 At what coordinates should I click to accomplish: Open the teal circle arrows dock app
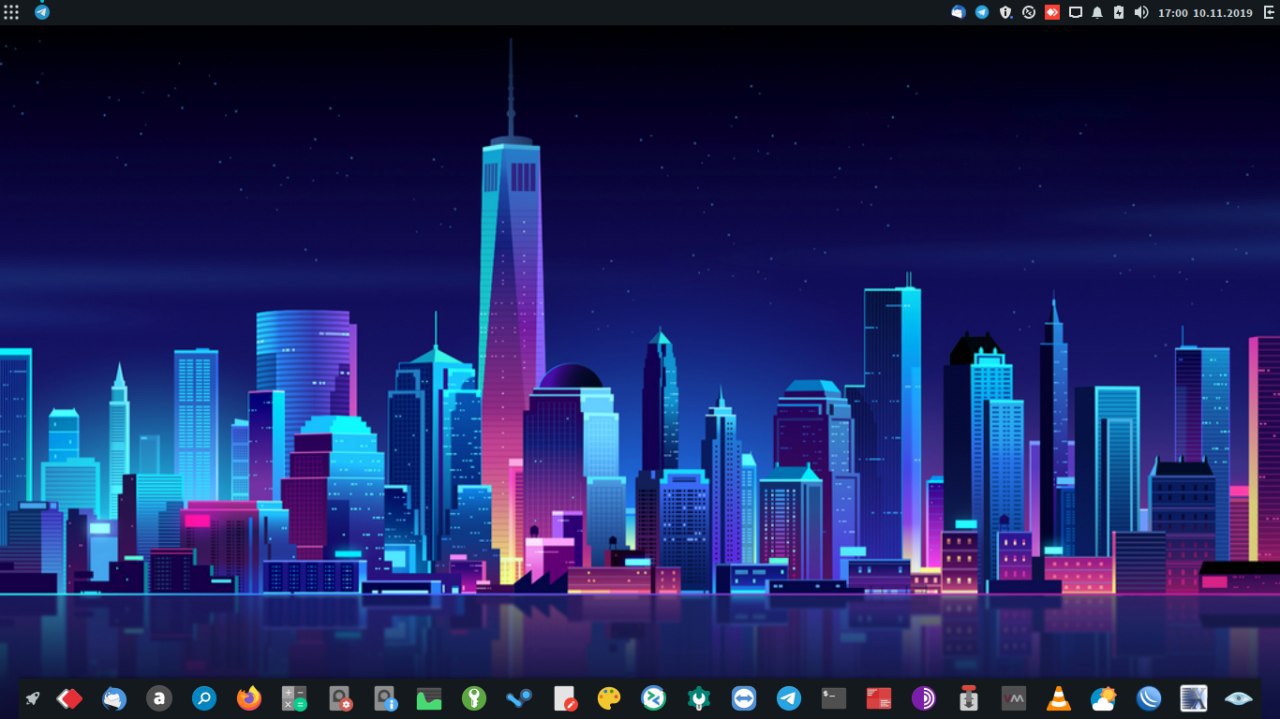point(654,698)
